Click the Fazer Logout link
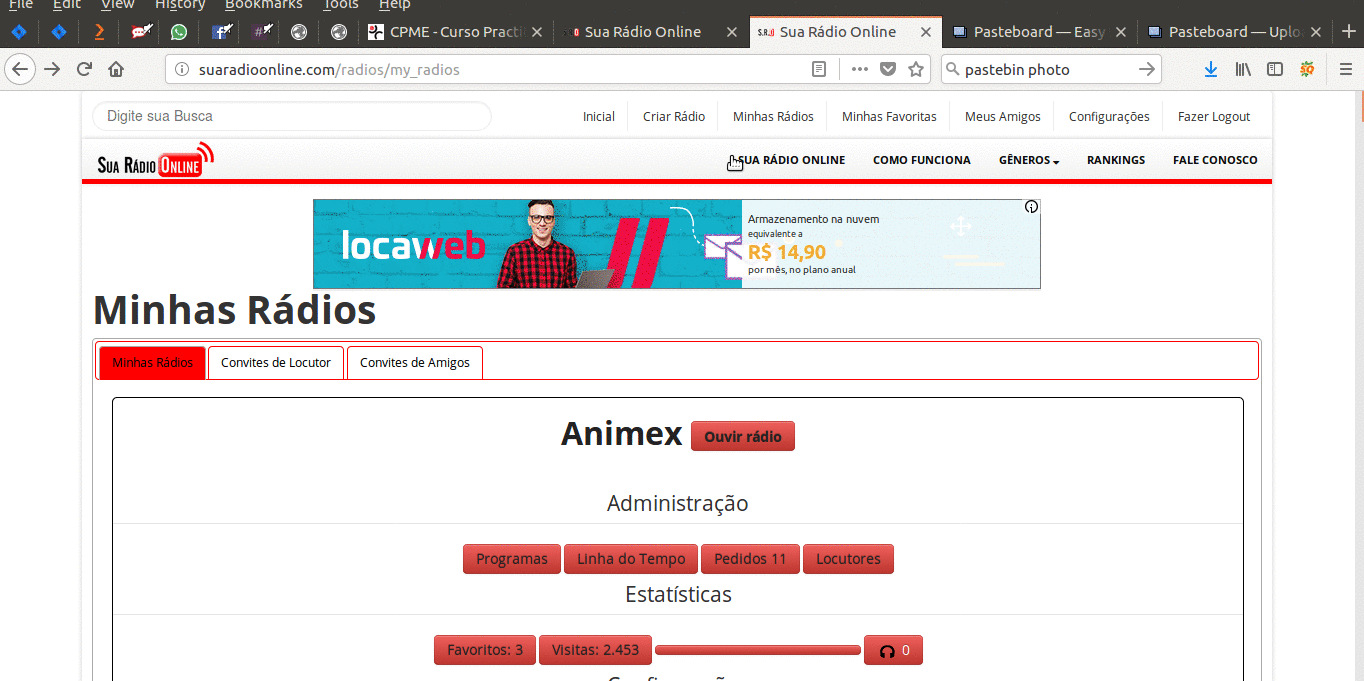1364x681 pixels. pos(1214,117)
